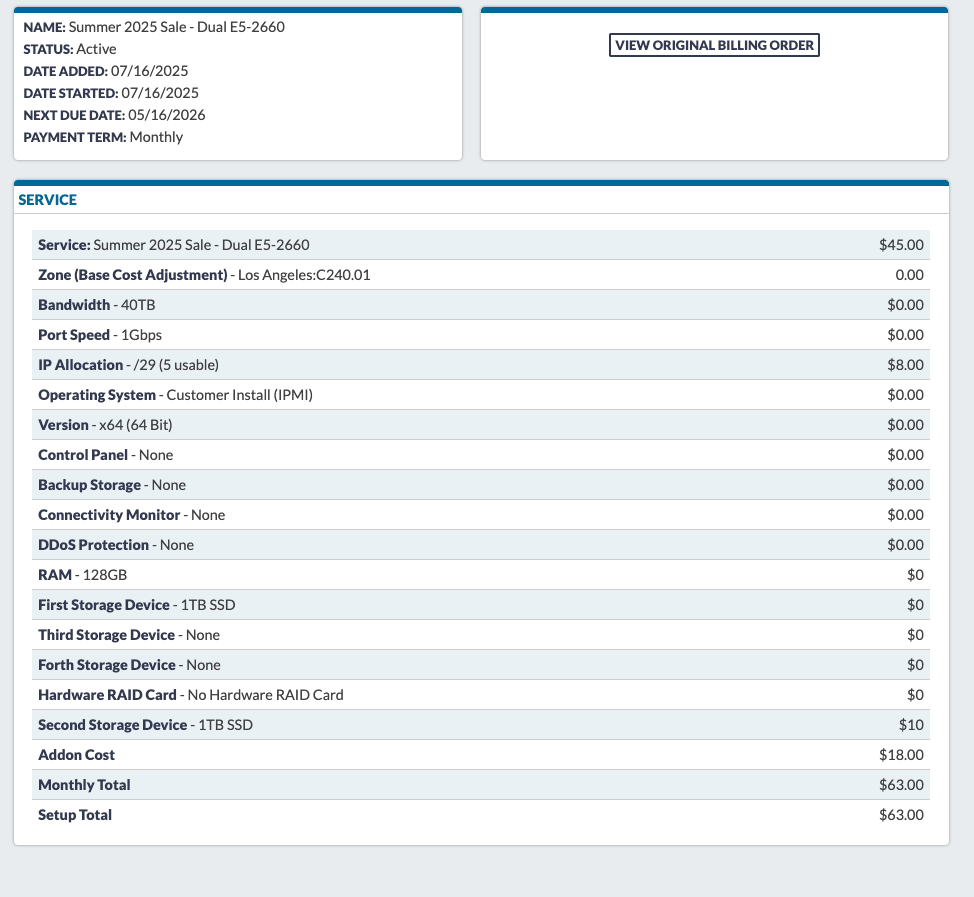Click the Second Storage Device $10 price
This screenshot has width=974, height=897.
point(910,725)
